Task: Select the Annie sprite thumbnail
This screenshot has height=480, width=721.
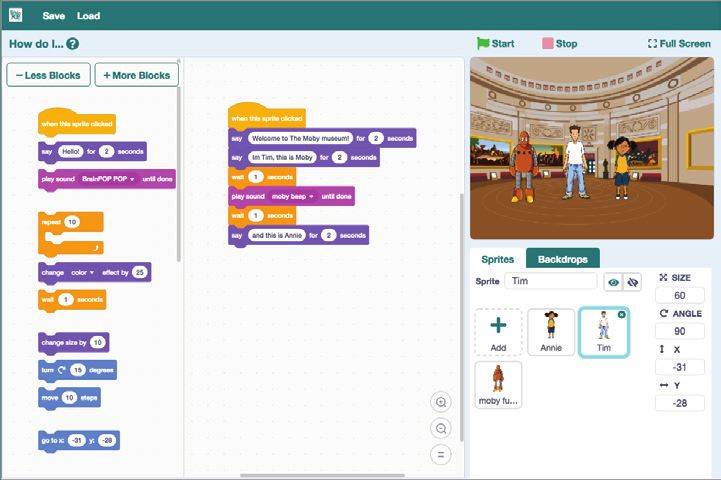Action: tap(551, 332)
